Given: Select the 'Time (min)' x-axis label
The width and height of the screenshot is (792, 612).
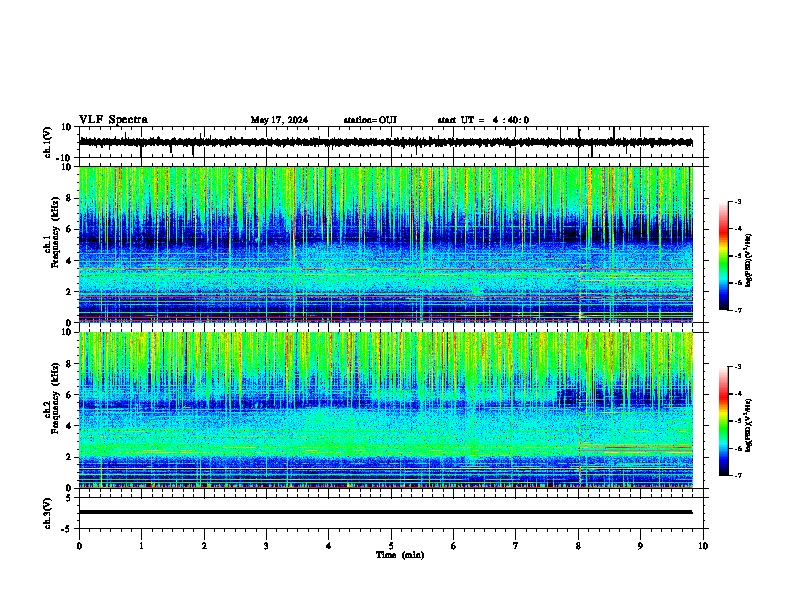Looking at the screenshot, I should click(x=400, y=555).
